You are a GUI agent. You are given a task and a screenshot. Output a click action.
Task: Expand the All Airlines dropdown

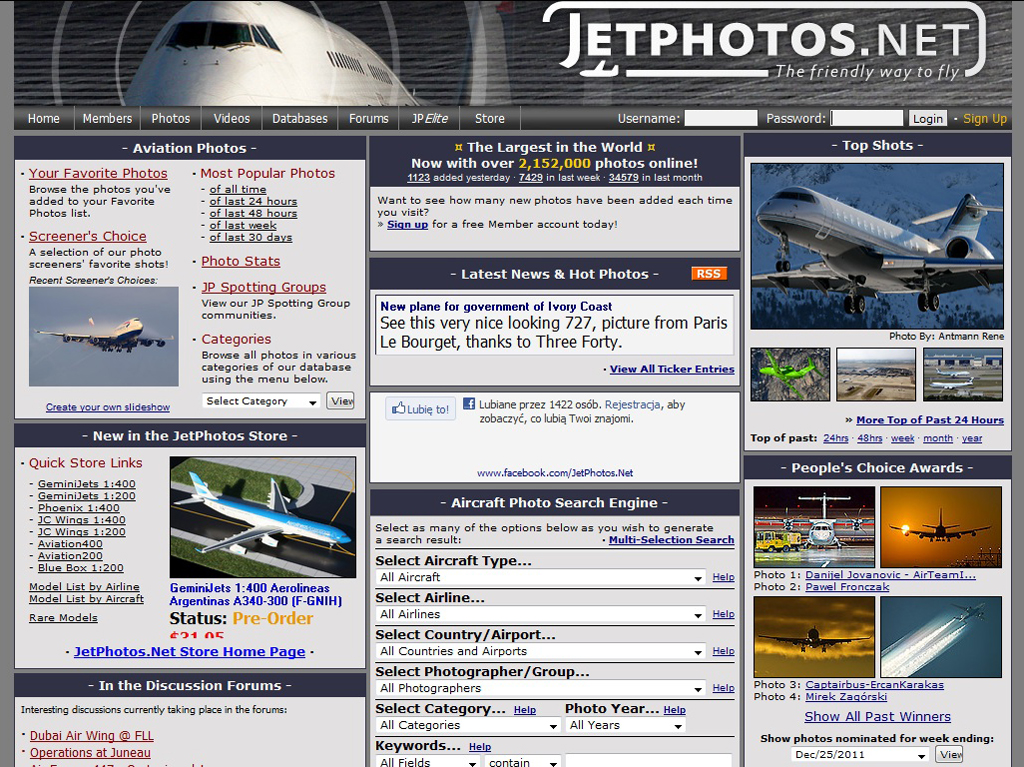(x=541, y=615)
